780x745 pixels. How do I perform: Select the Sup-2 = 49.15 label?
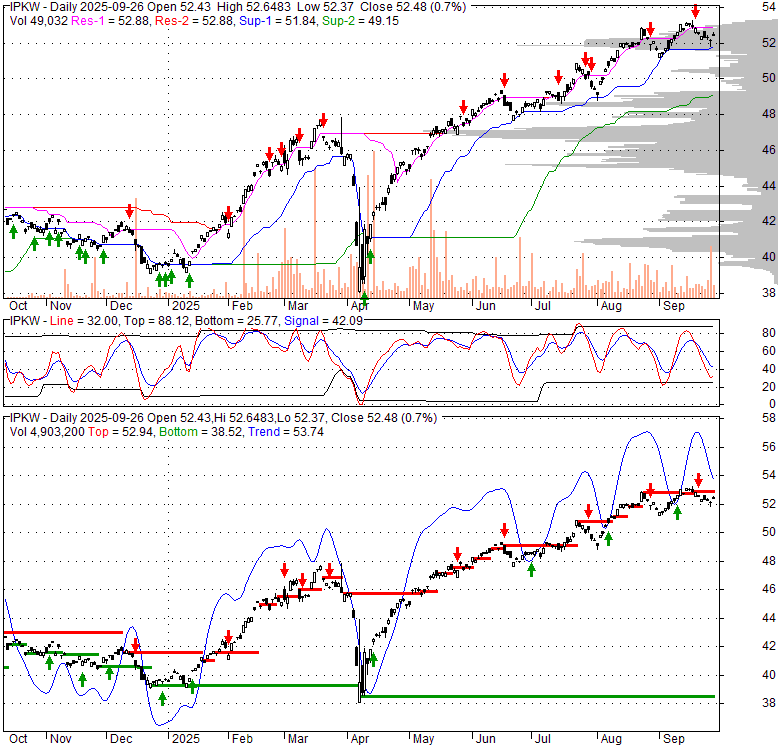[x=360, y=21]
